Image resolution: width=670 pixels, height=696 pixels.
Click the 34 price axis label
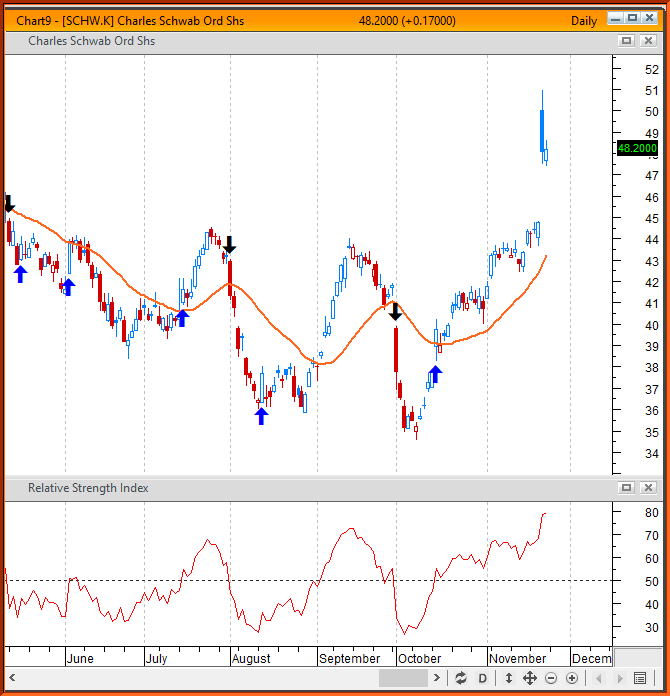[652, 454]
